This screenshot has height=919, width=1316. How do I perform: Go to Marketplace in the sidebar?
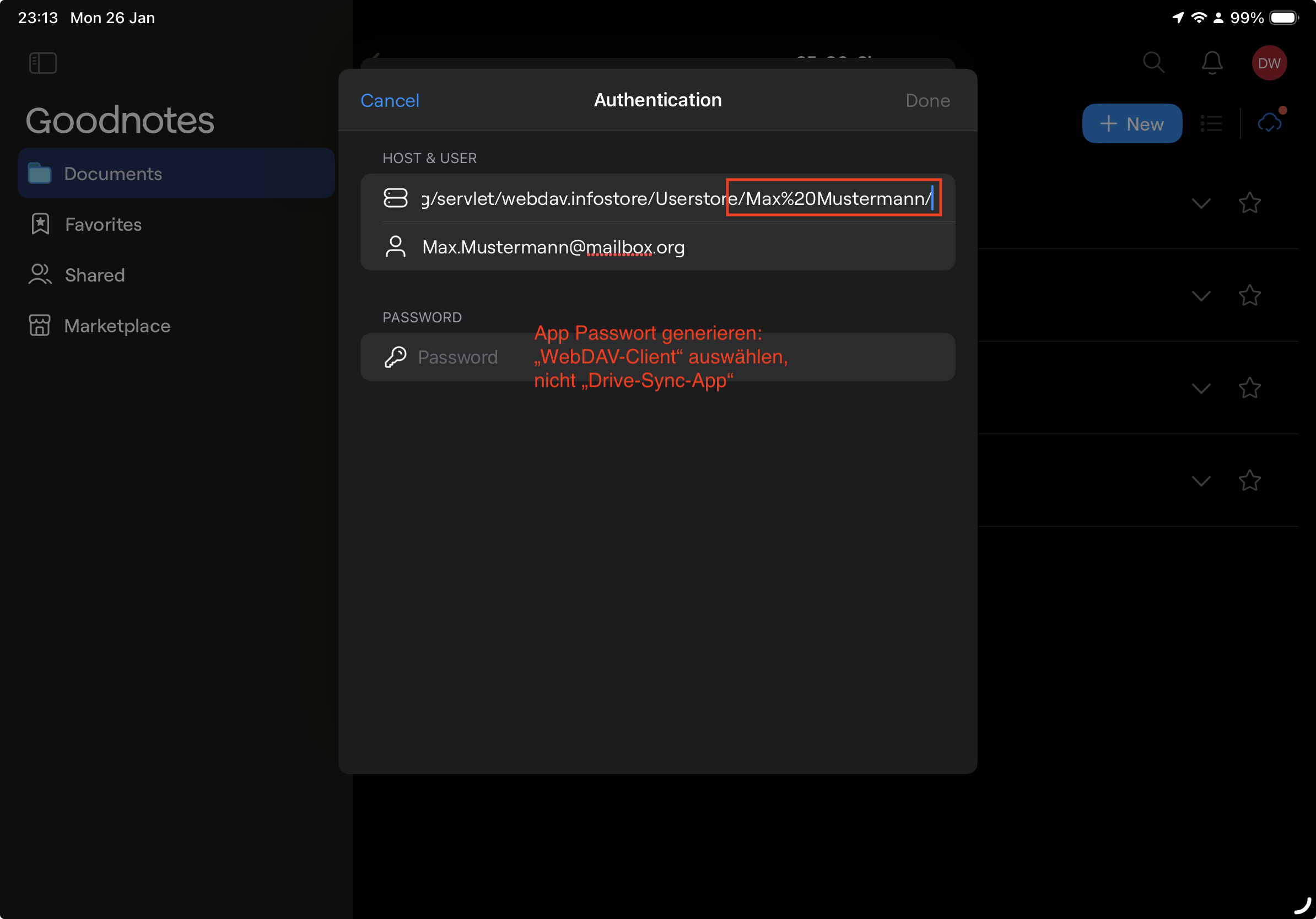(117, 326)
